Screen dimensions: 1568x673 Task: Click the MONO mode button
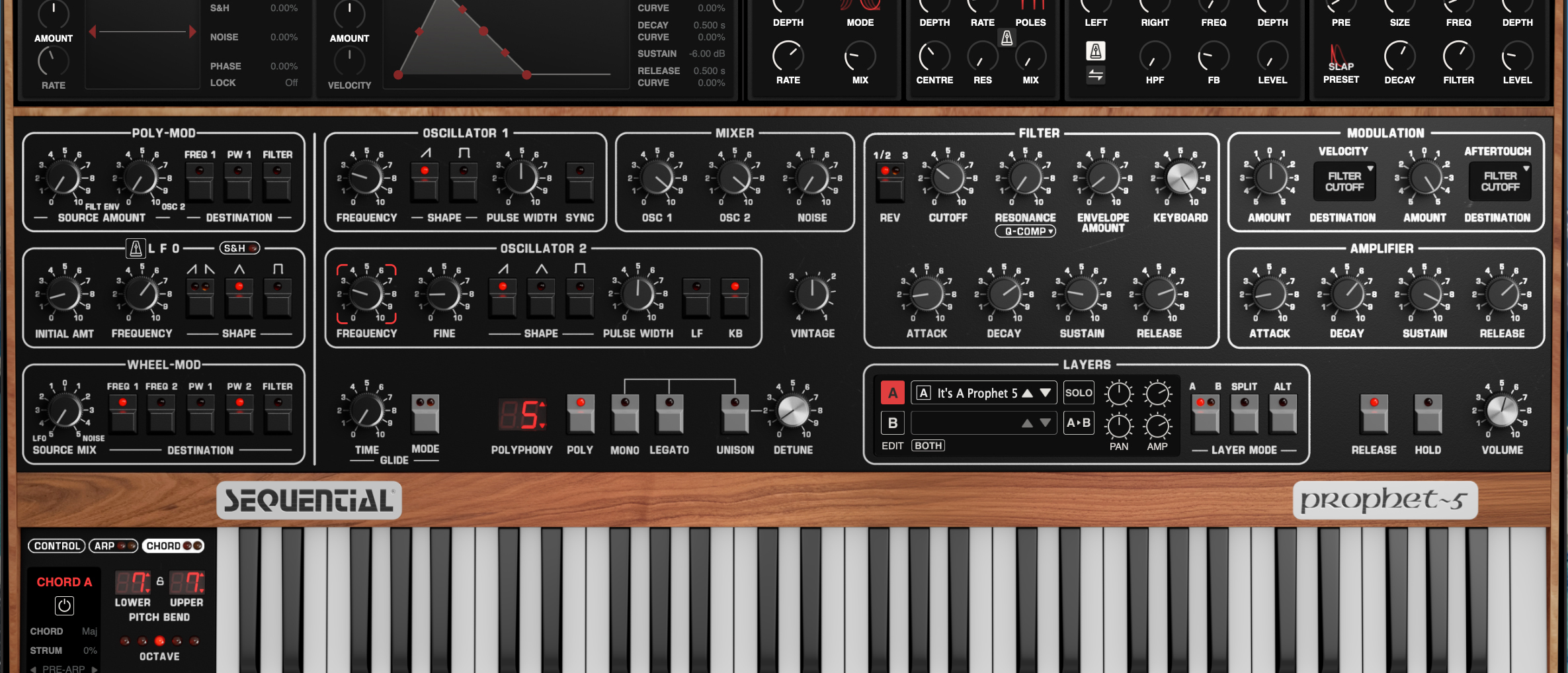[x=625, y=414]
